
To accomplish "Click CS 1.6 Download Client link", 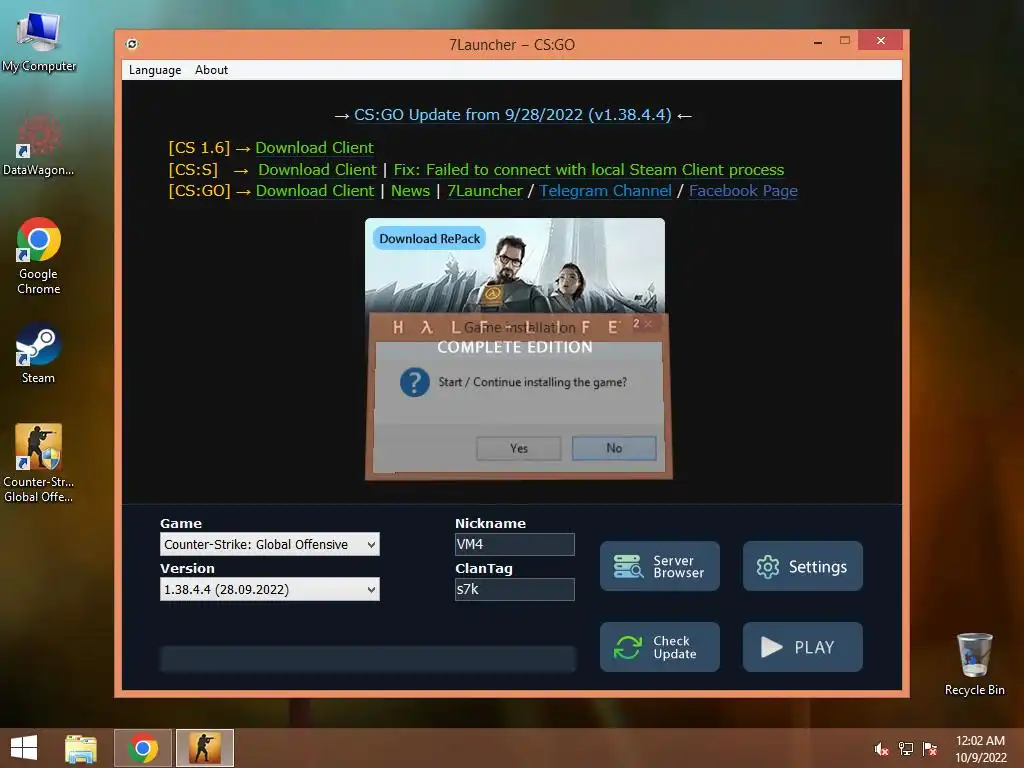I will pyautogui.click(x=314, y=148).
